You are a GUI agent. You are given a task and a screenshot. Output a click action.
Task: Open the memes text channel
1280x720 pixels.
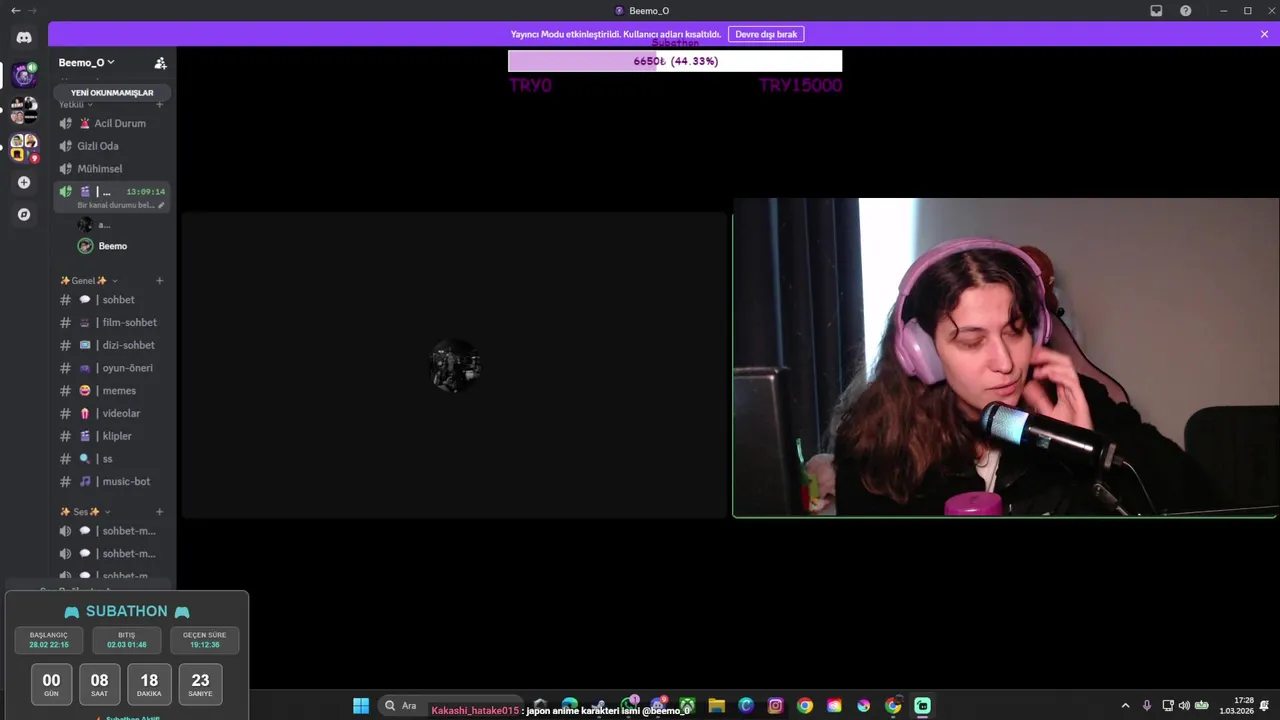click(x=112, y=391)
